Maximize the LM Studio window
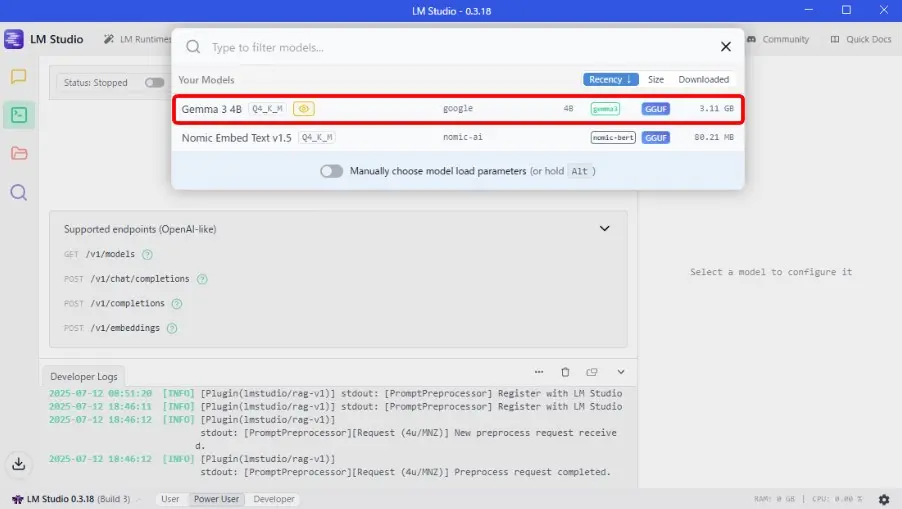Image resolution: width=902 pixels, height=509 pixels. [x=846, y=10]
